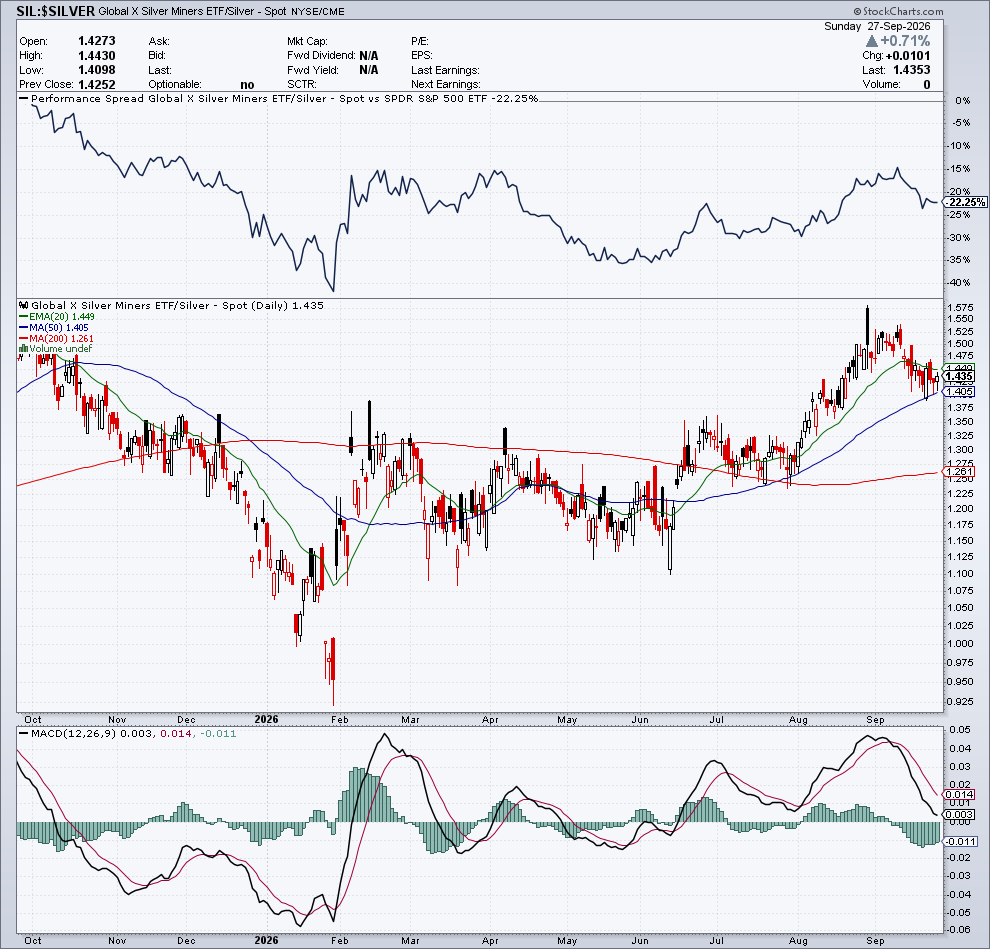Click the 0.014 MACD signal axis tag

pos(960,795)
